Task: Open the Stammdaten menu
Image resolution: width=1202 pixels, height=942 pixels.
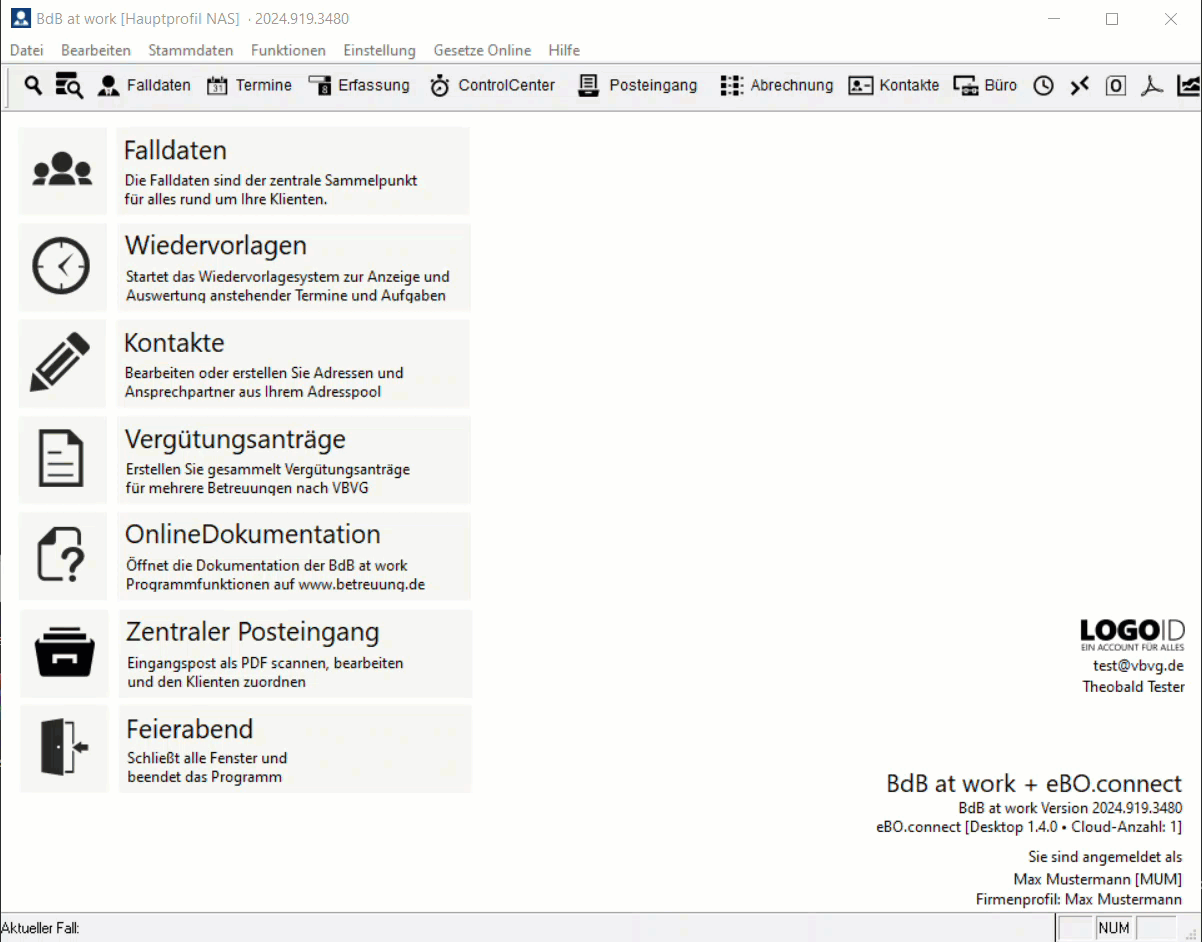Action: click(x=191, y=50)
